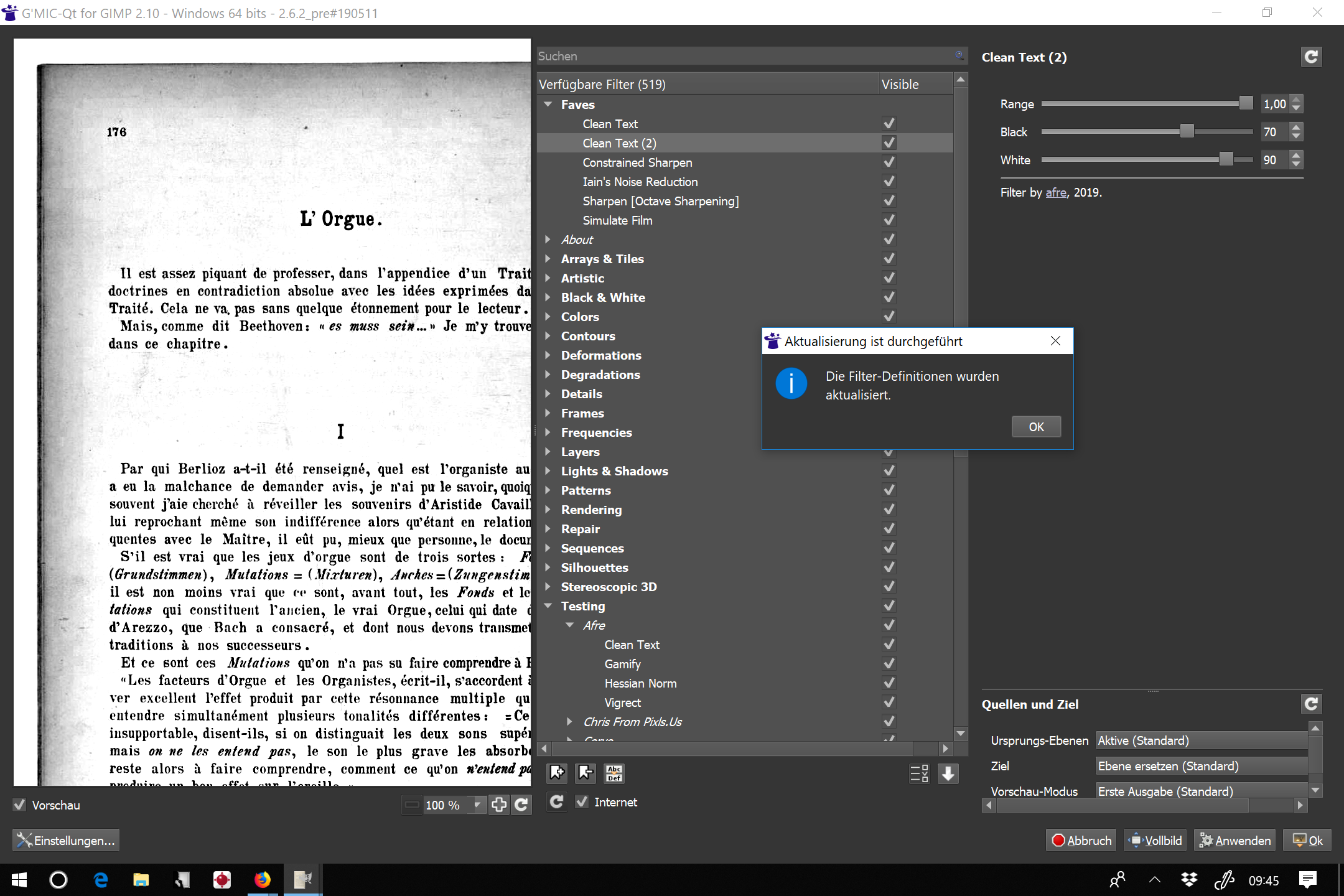This screenshot has height=896, width=1344.
Task: Click the collapse-all down arrow icon
Action: click(948, 773)
